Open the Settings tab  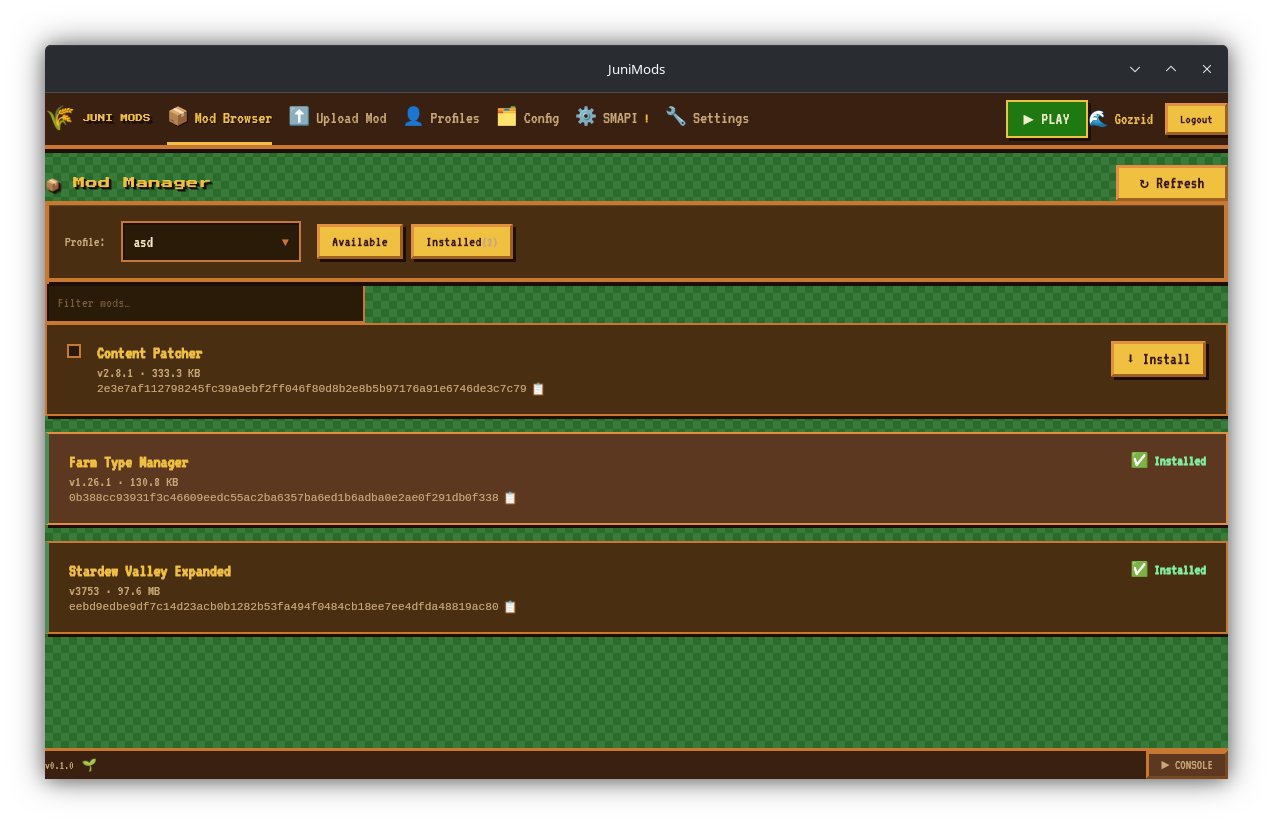[x=707, y=118]
